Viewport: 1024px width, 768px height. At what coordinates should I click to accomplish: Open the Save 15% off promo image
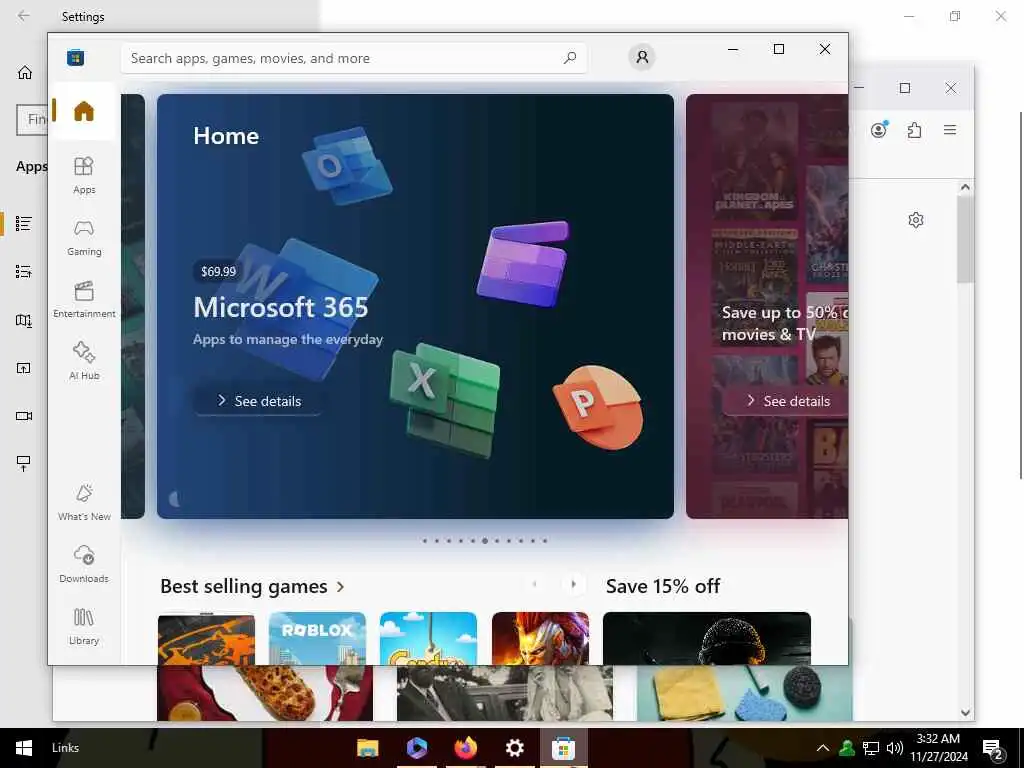coord(707,638)
